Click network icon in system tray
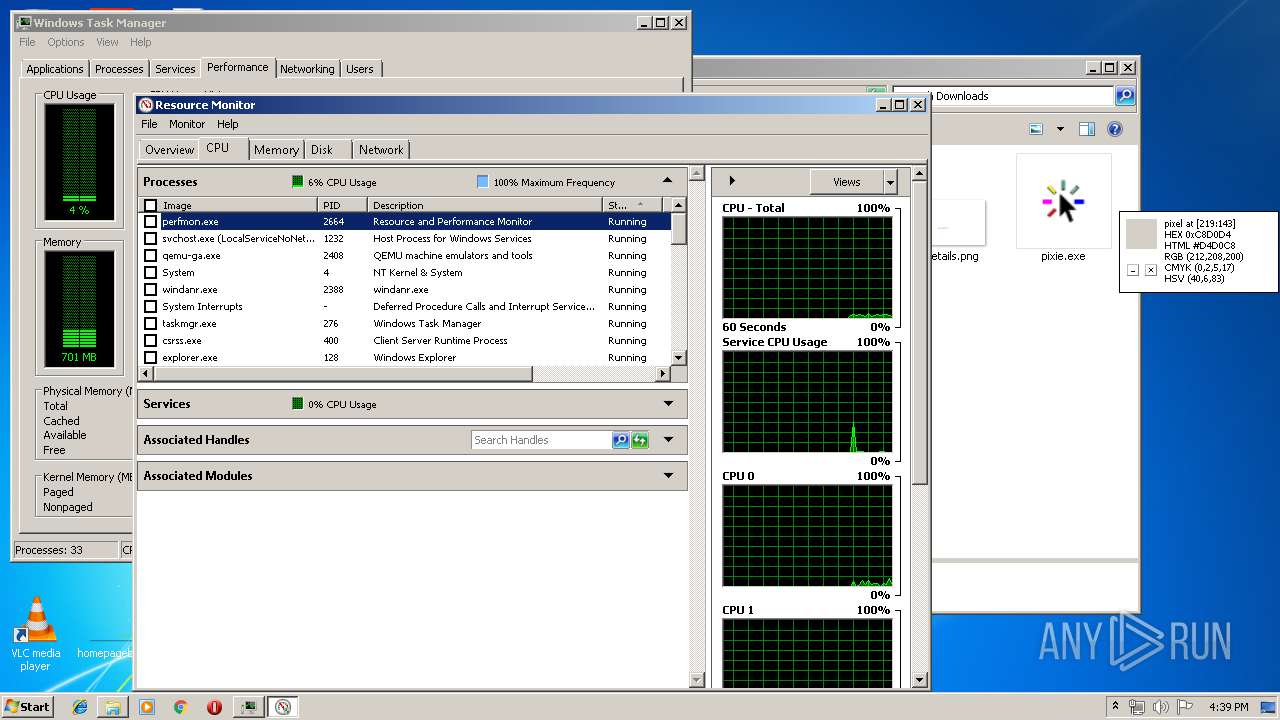The width and height of the screenshot is (1280, 720). coord(1137,707)
